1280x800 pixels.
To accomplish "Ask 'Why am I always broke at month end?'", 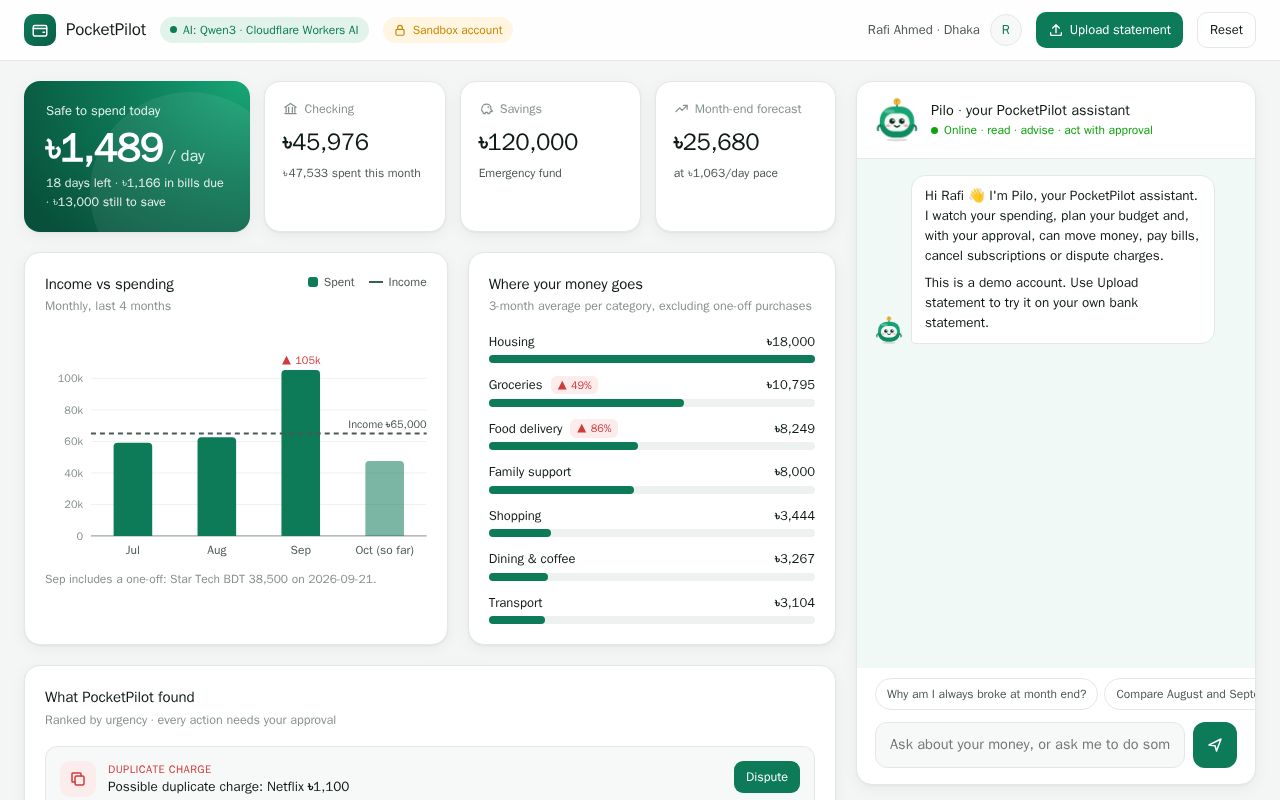I will [986, 694].
